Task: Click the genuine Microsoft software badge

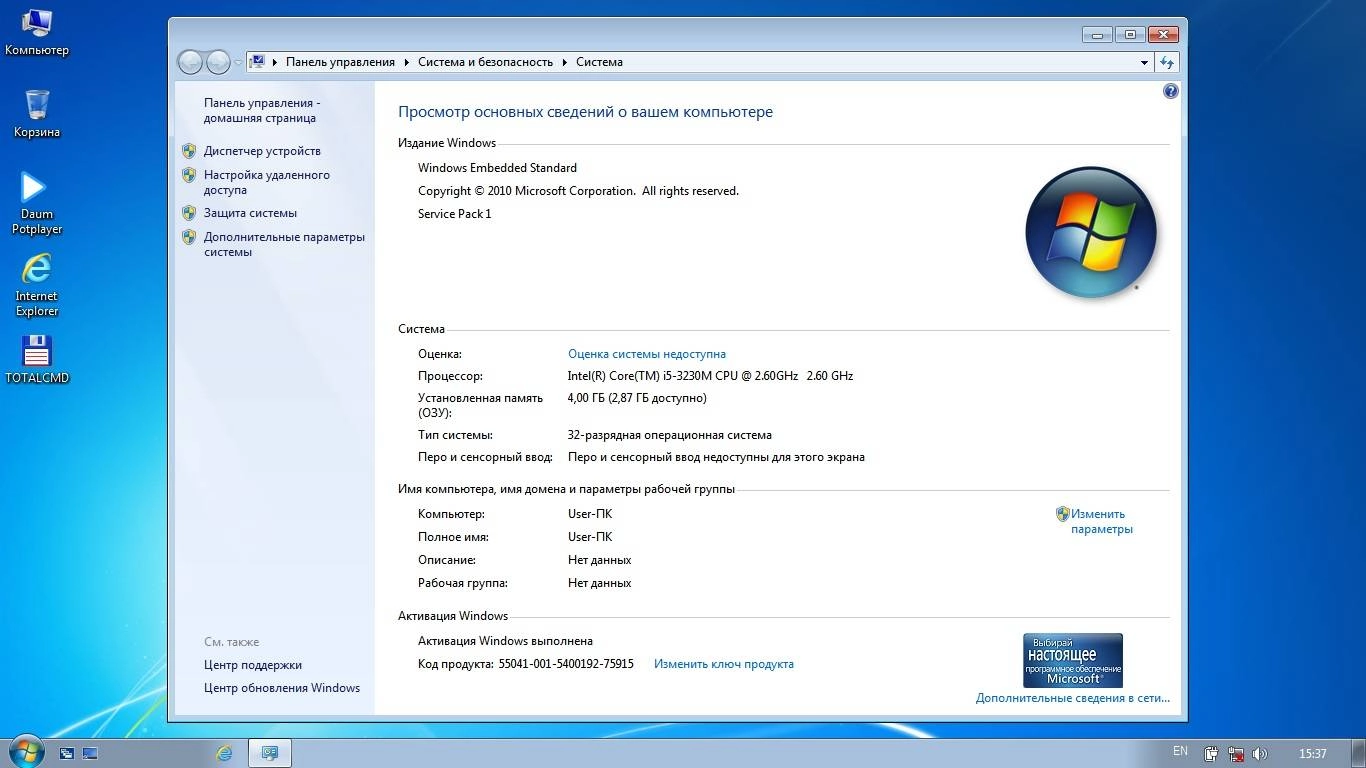Action: click(1073, 660)
